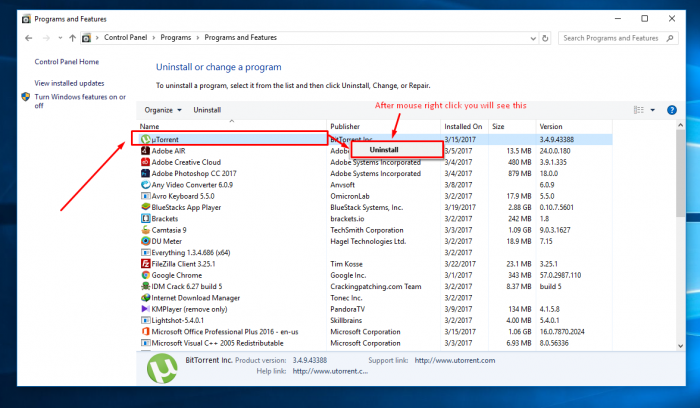Click the Microsoft Visual C++ 2005 icon
Screen dimensions: 700x408
point(146,343)
